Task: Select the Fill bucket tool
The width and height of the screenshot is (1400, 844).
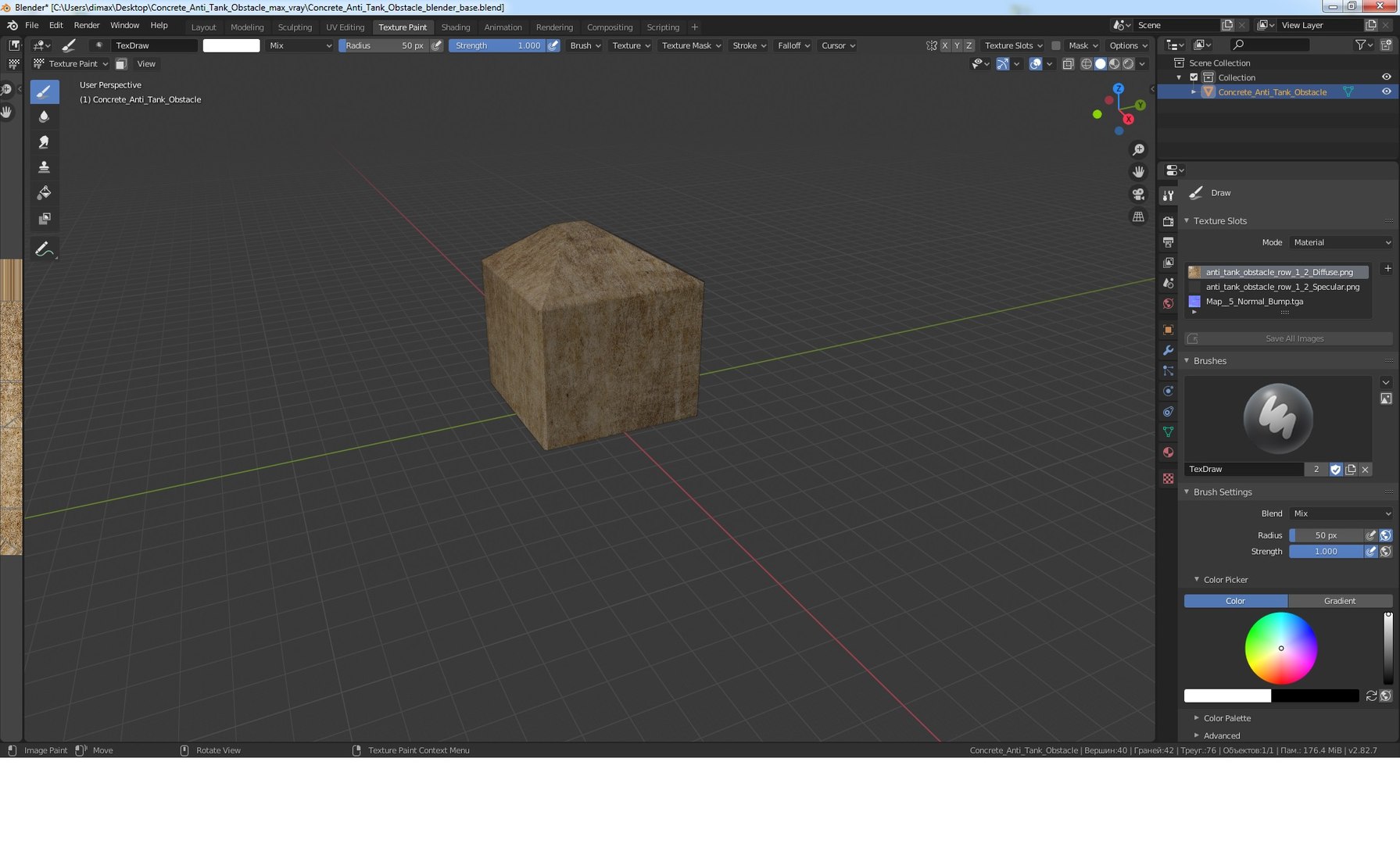Action: [x=45, y=193]
